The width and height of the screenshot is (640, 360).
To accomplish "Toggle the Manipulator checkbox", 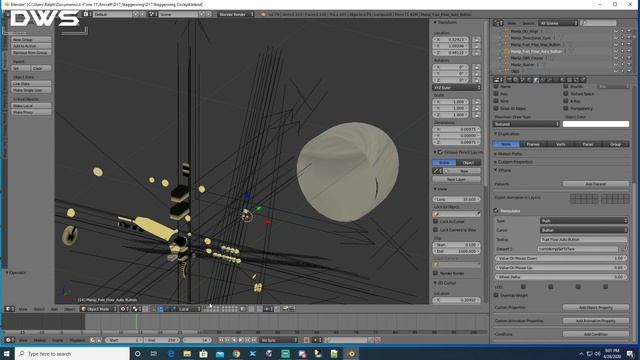I will tap(496, 211).
